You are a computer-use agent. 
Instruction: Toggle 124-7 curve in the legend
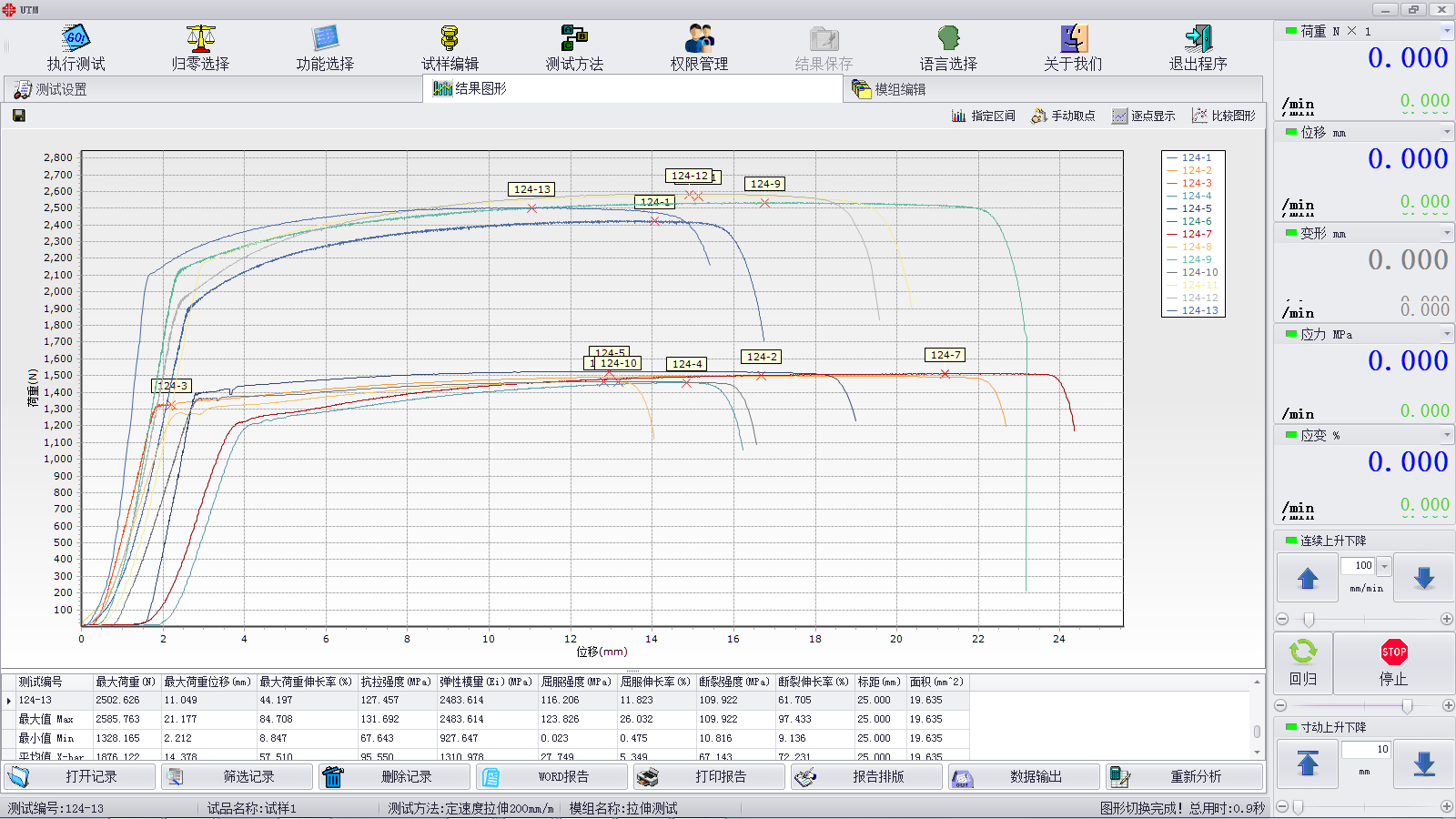[x=1196, y=234]
